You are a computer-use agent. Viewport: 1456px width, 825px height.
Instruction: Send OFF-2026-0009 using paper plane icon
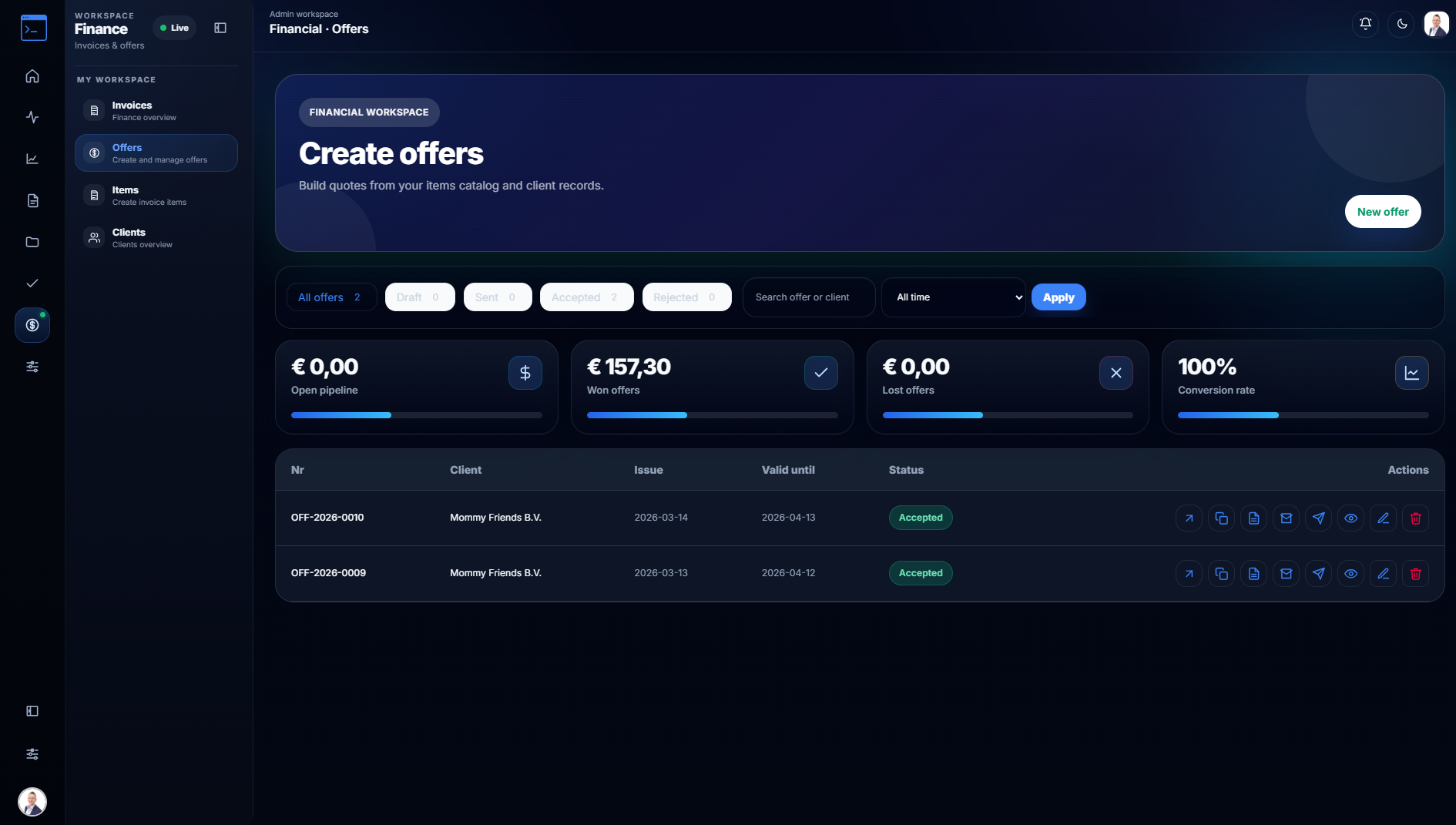(1318, 574)
